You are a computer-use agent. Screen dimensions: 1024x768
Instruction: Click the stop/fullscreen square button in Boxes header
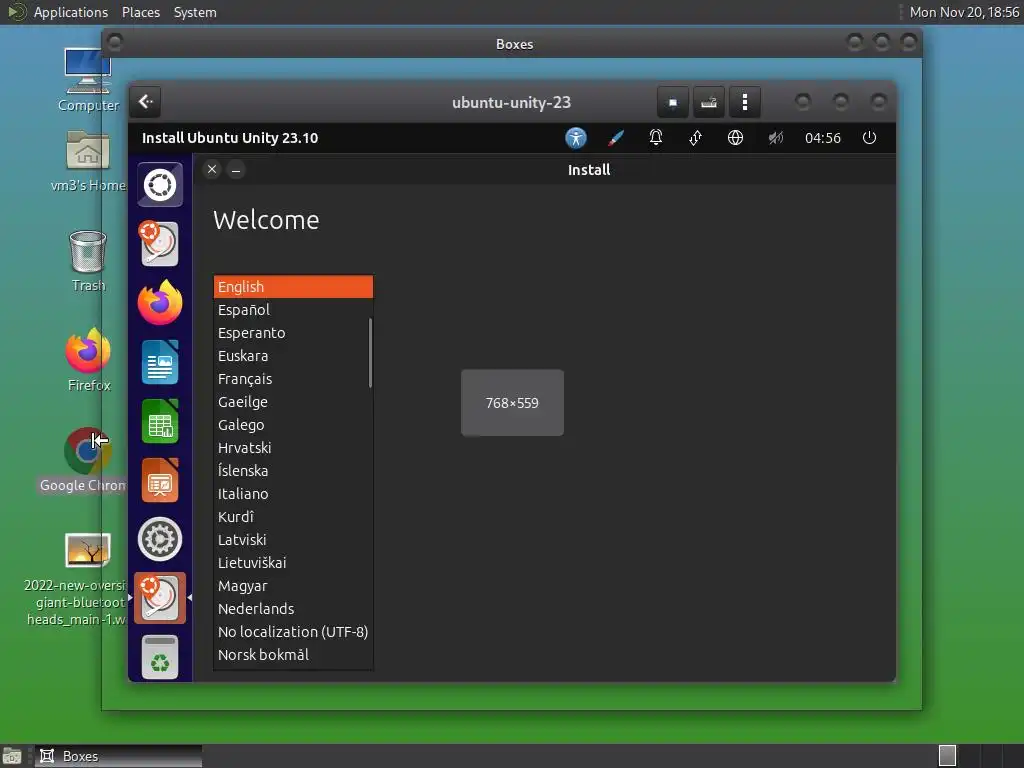pyautogui.click(x=673, y=103)
